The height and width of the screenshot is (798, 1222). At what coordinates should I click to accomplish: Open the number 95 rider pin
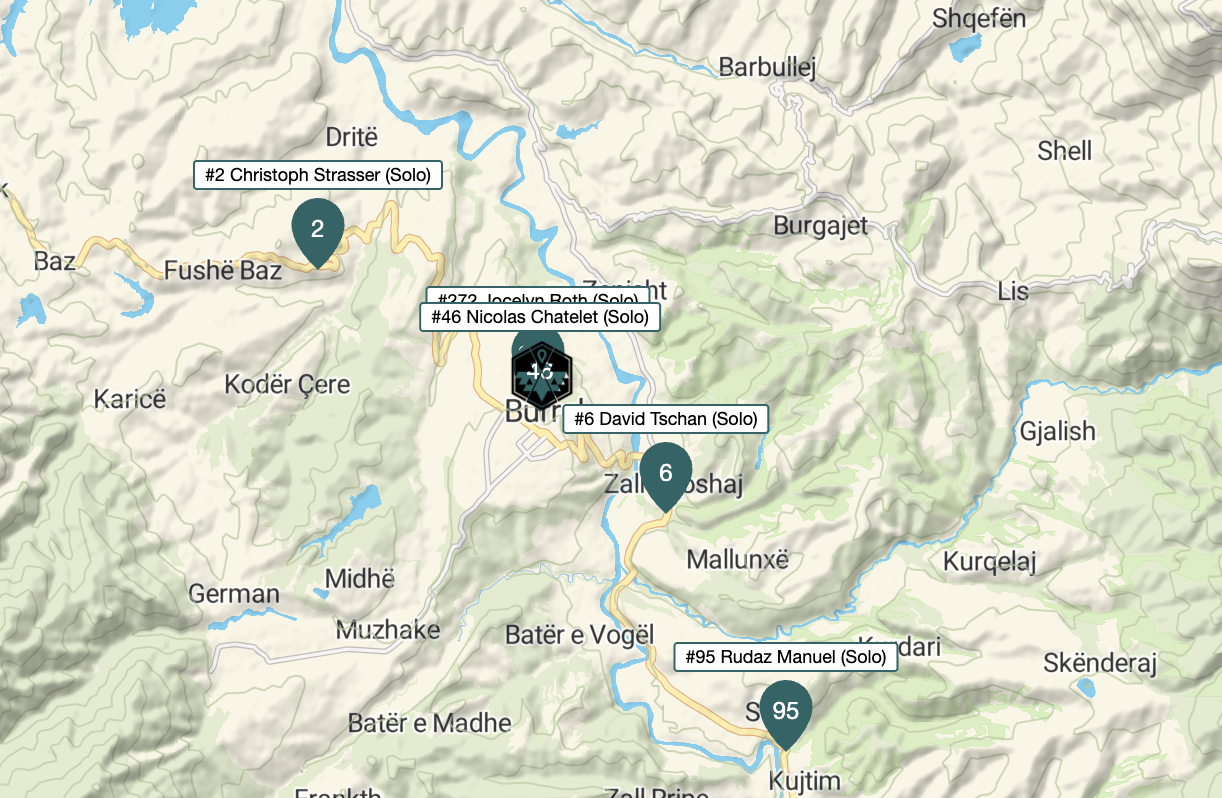(x=786, y=713)
